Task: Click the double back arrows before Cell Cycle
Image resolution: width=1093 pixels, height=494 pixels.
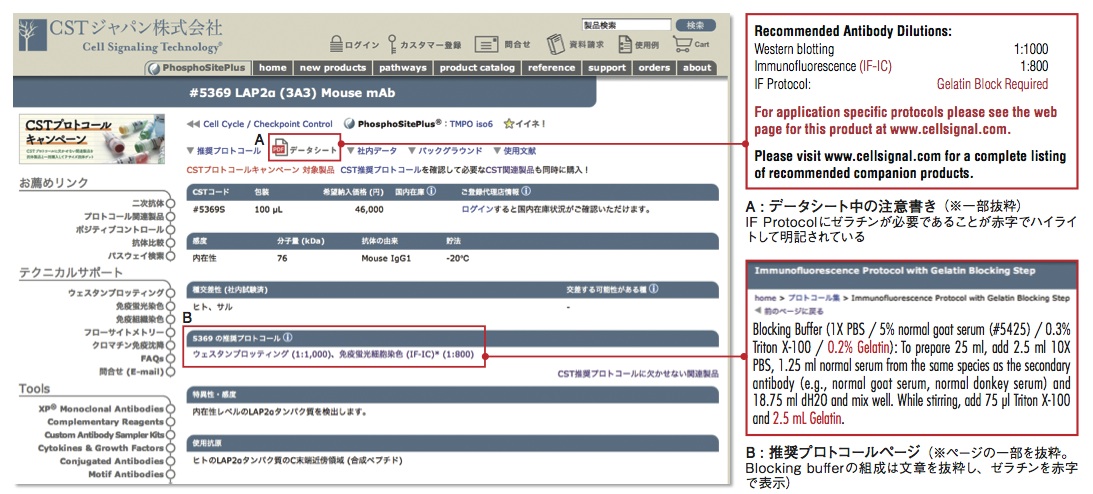Action: (x=193, y=124)
